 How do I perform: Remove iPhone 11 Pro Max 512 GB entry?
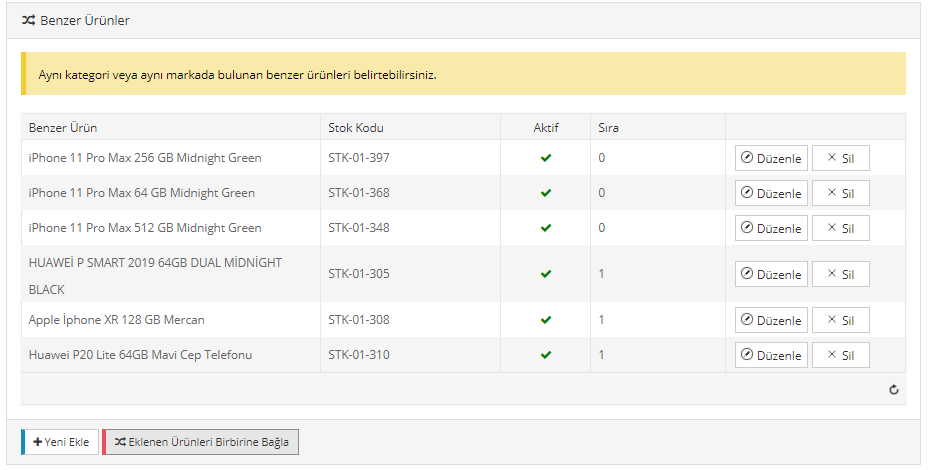pyautogui.click(x=840, y=228)
